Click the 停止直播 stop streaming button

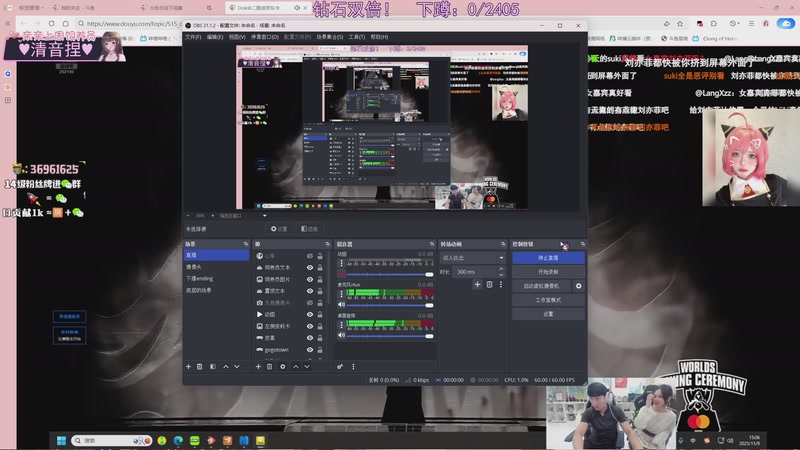[x=548, y=258]
